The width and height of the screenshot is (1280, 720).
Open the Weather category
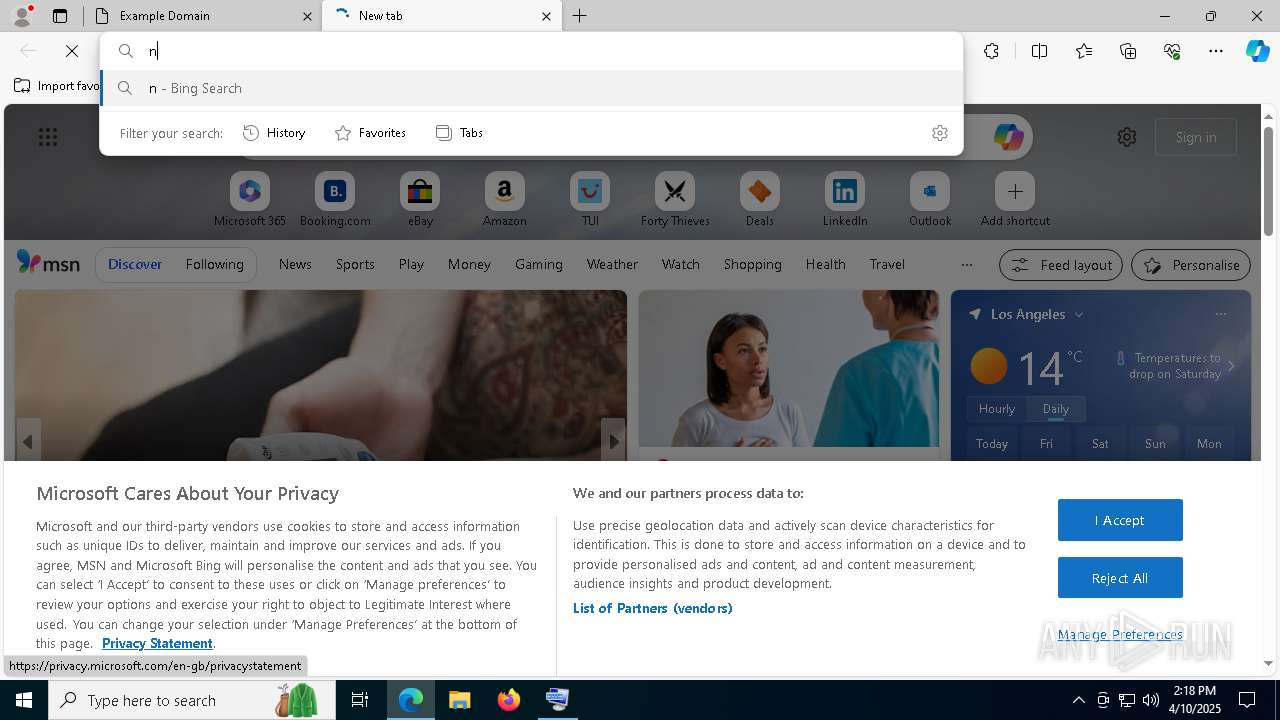[x=612, y=264]
